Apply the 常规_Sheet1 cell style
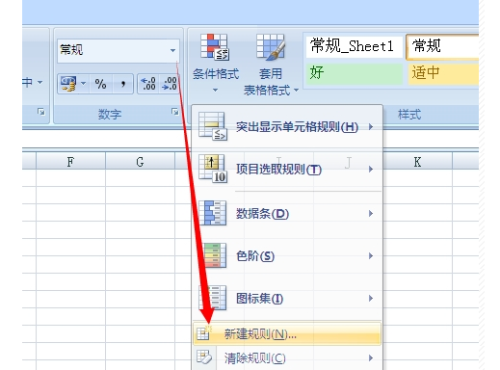Image resolution: width=500 pixels, height=370 pixels. (354, 46)
